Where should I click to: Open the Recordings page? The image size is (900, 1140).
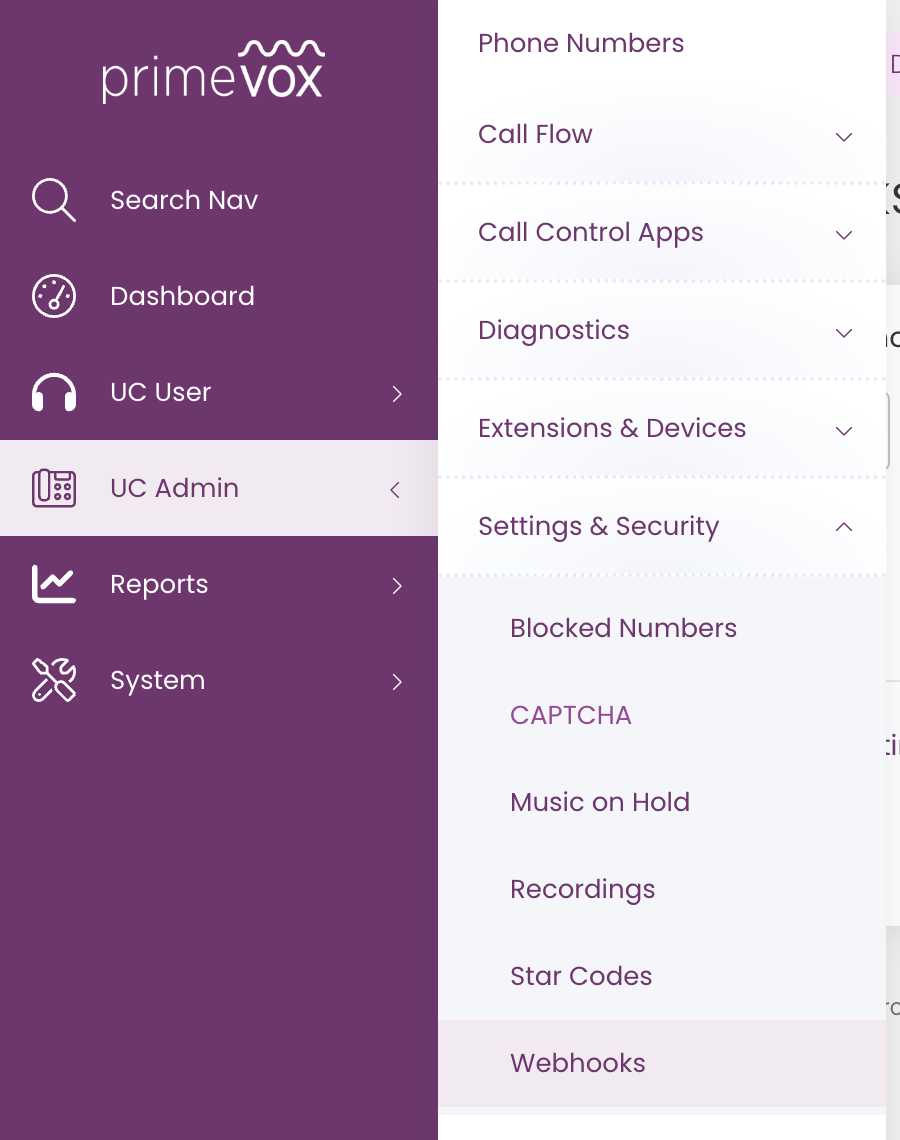point(582,889)
